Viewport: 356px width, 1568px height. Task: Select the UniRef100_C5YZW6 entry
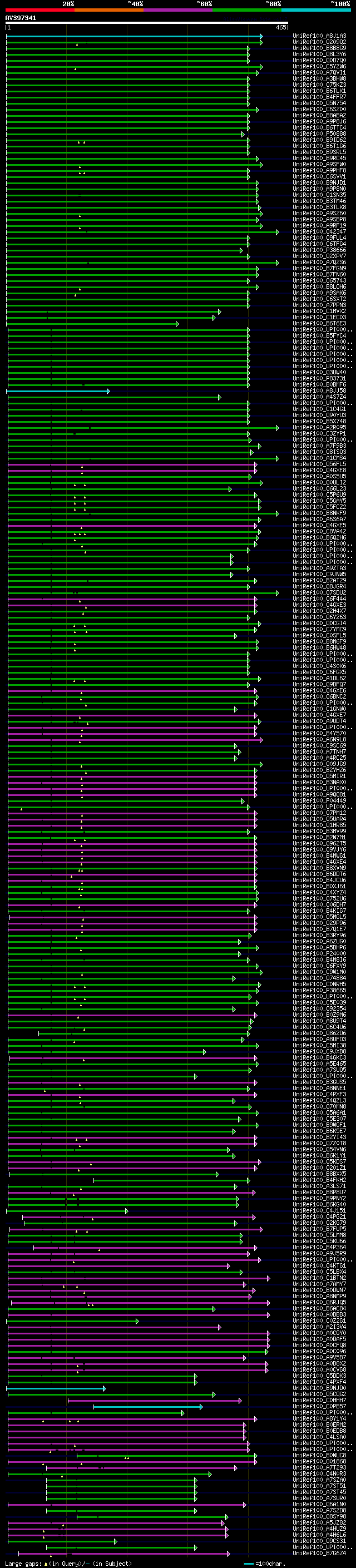click(x=319, y=66)
